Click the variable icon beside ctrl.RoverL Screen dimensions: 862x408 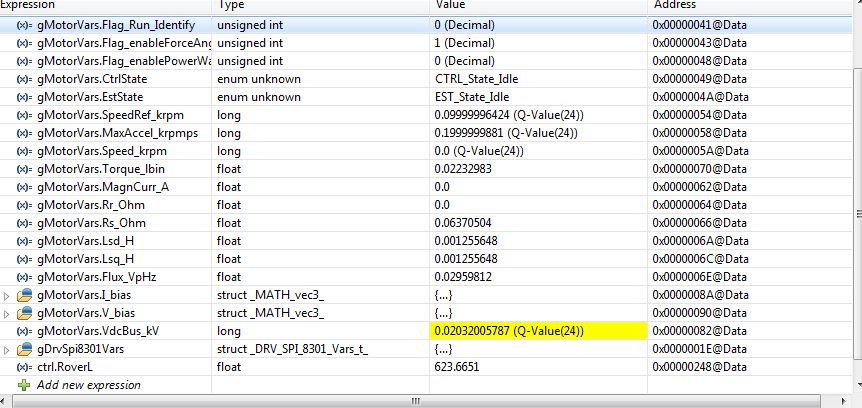[x=25, y=367]
